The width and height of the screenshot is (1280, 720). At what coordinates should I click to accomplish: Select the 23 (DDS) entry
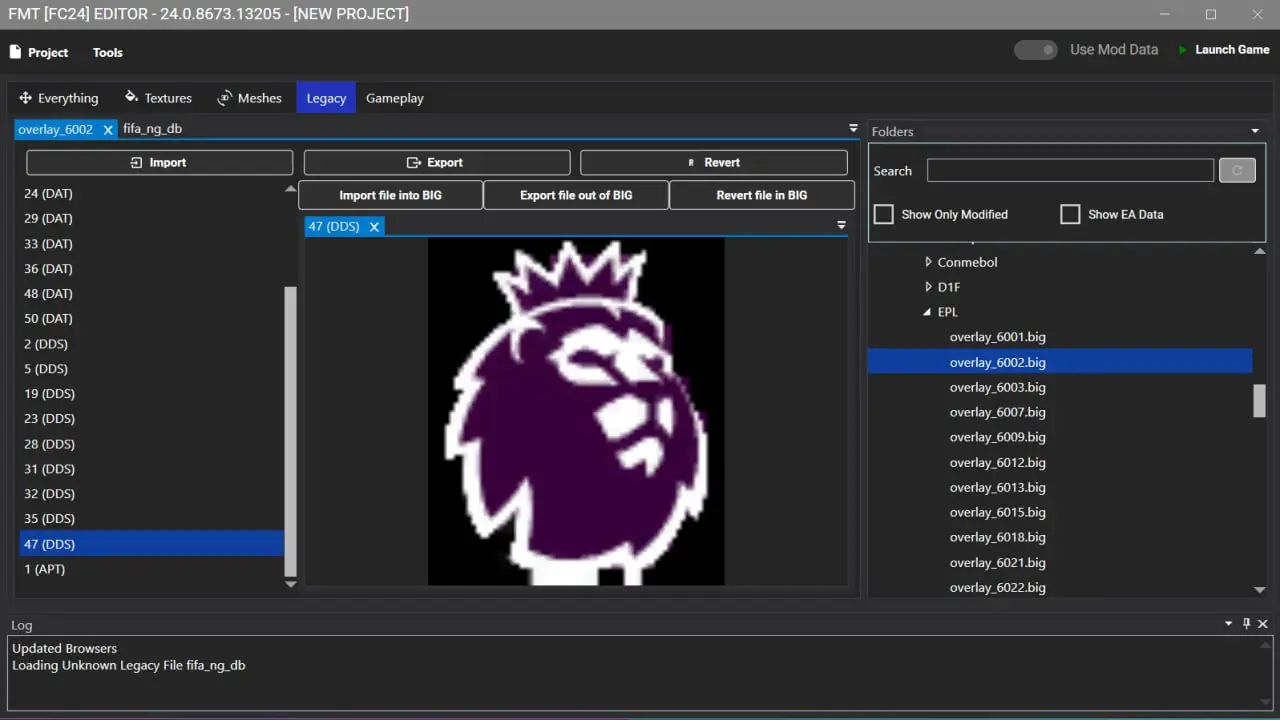click(152, 418)
